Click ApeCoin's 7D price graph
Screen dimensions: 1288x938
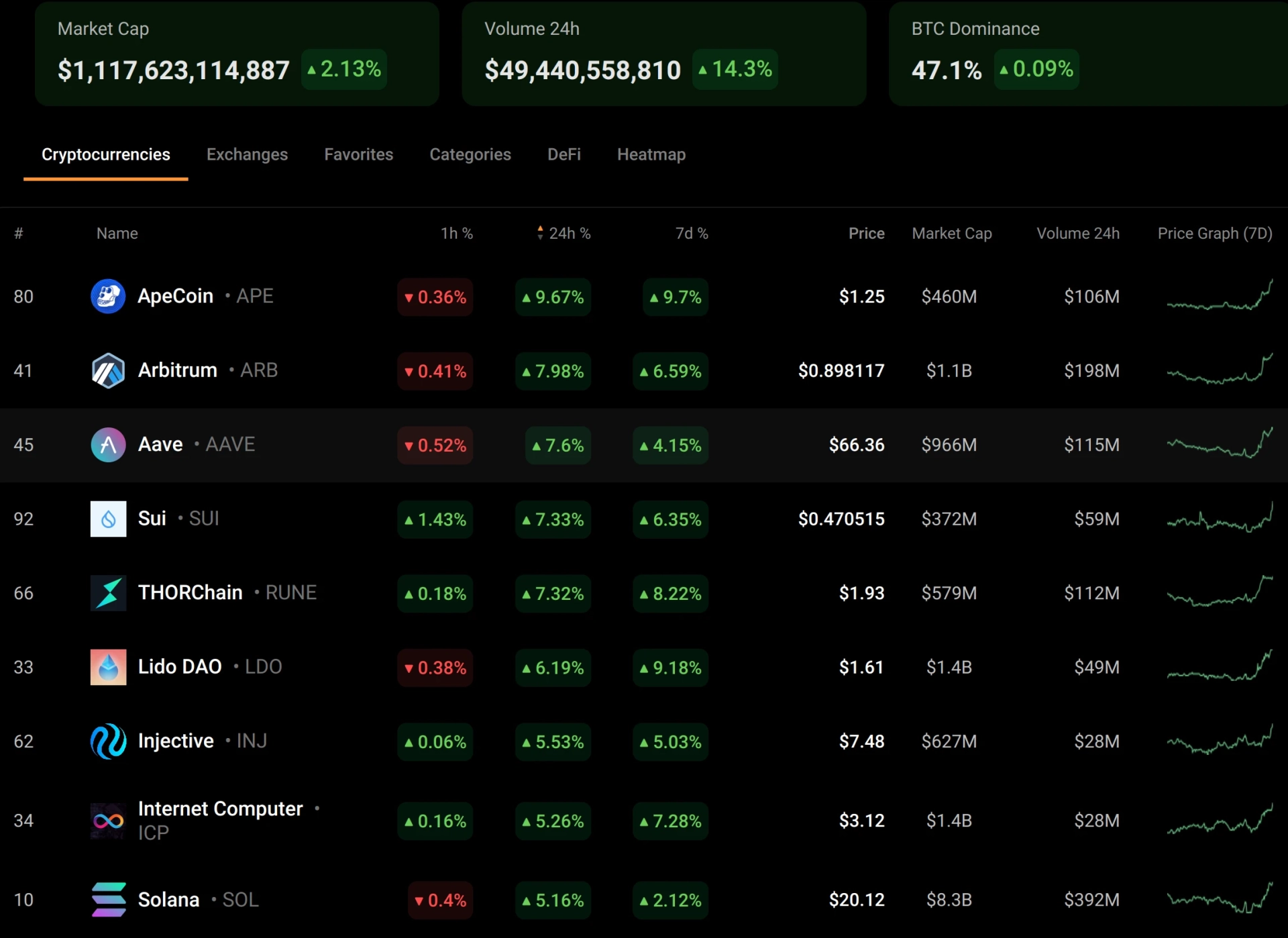click(x=1220, y=296)
